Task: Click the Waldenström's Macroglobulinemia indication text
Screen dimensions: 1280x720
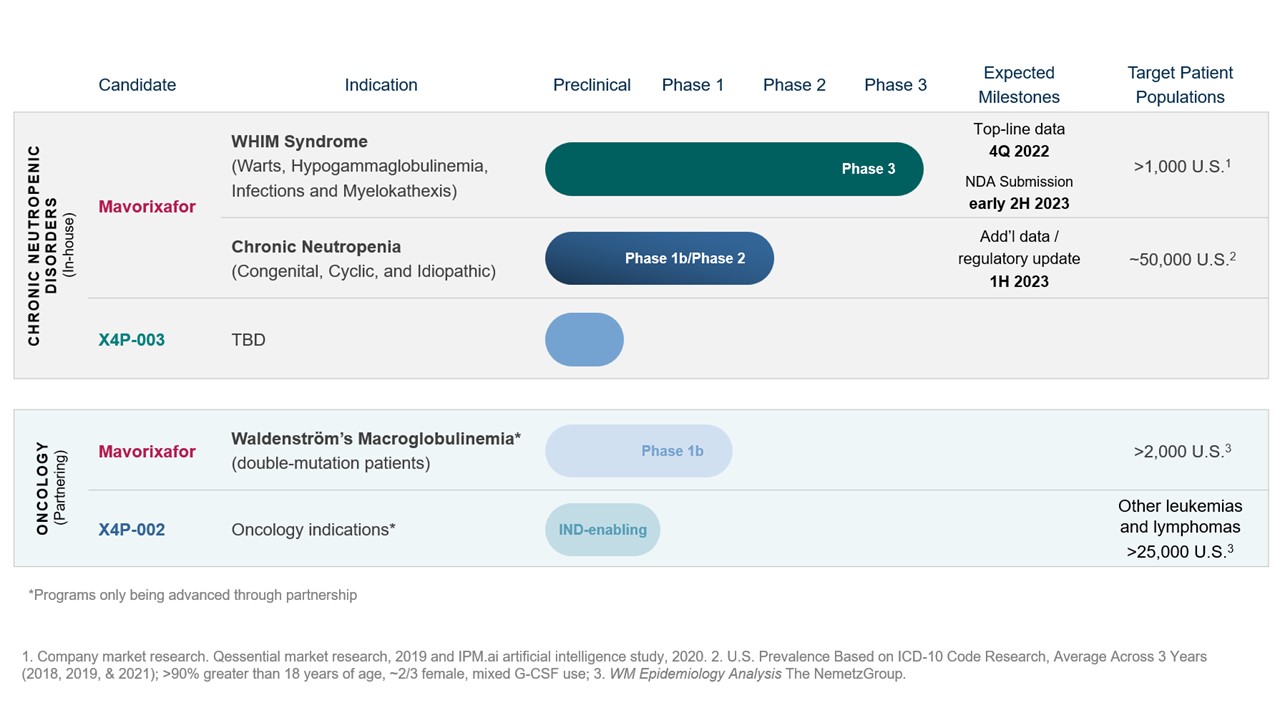Action: 376,439
